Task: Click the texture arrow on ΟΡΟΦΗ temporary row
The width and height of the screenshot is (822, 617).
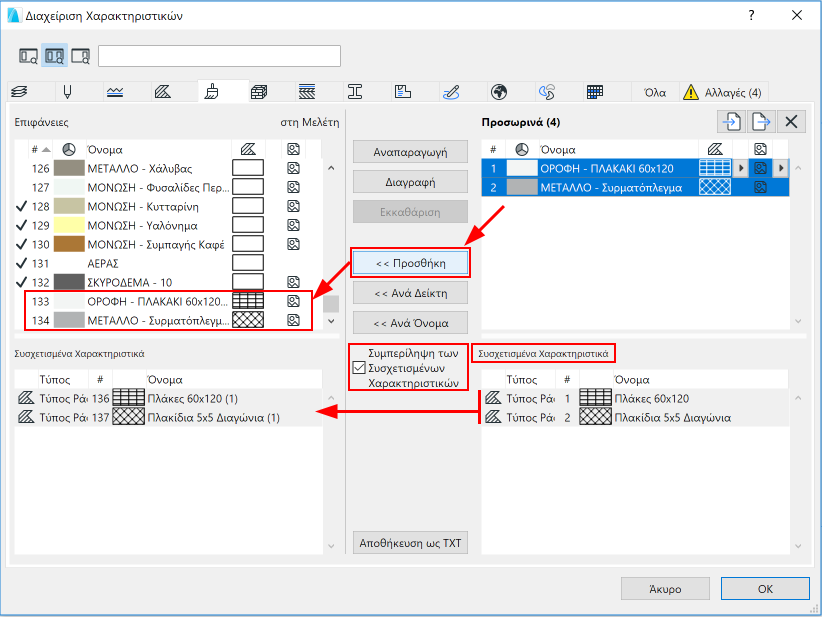Action: tap(781, 168)
